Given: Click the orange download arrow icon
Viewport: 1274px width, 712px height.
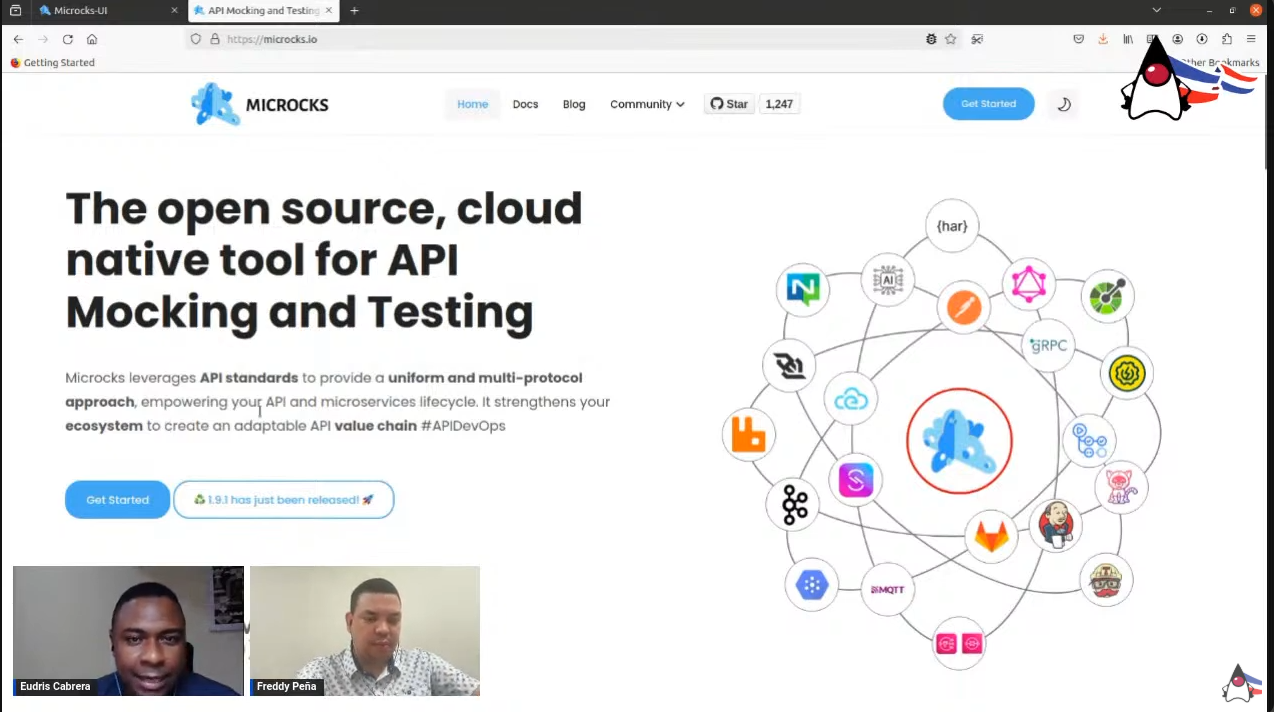Looking at the screenshot, I should [x=1103, y=39].
